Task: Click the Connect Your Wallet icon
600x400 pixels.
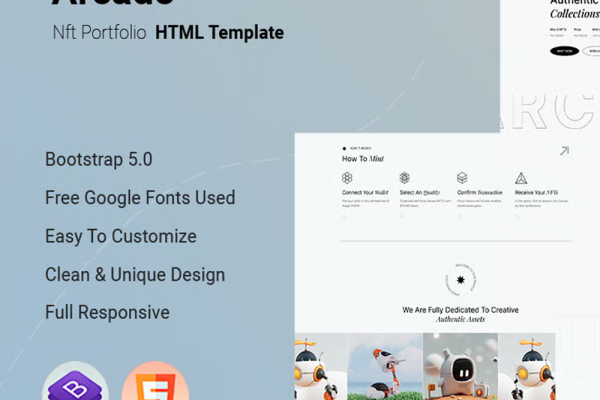Action: click(347, 178)
